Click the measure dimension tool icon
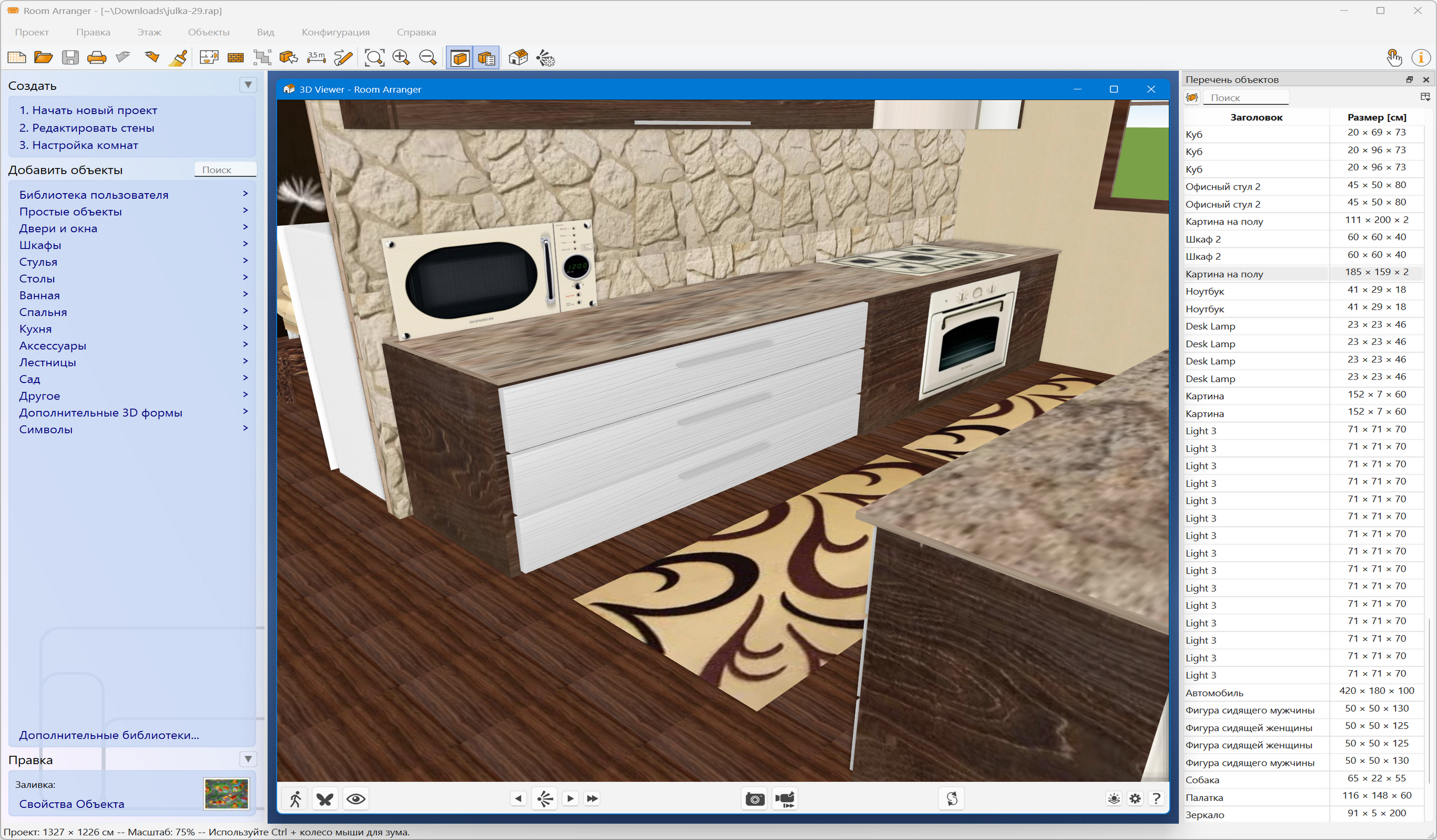The height and width of the screenshot is (840, 1437). [x=316, y=58]
